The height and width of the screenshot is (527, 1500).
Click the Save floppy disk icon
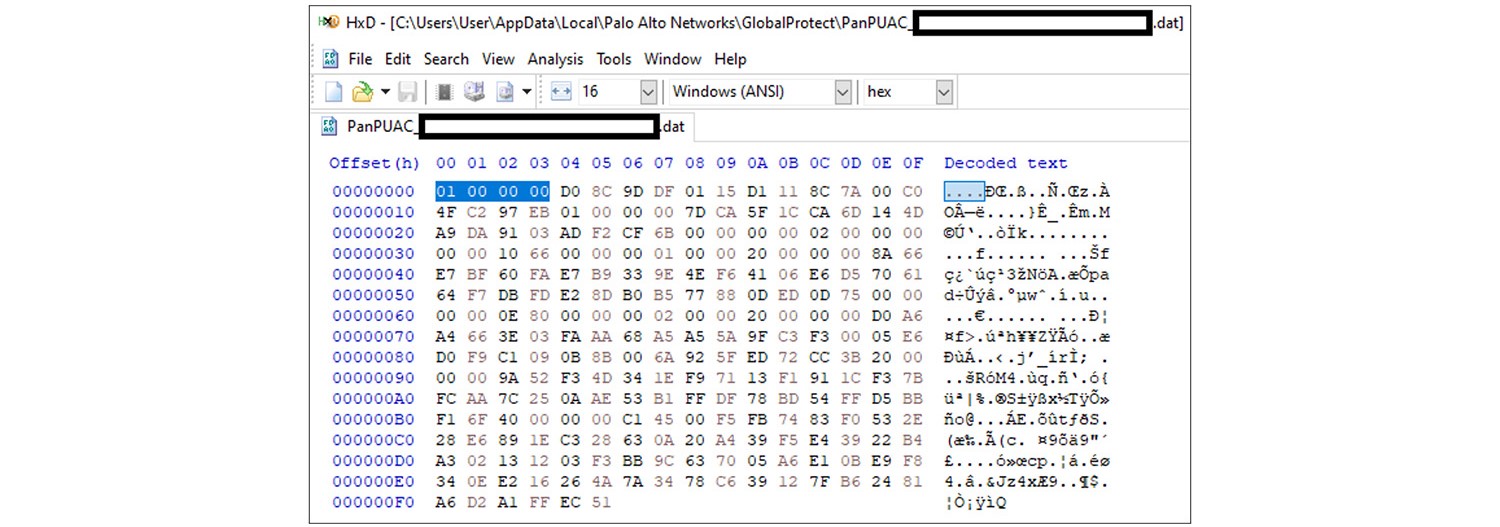click(407, 92)
